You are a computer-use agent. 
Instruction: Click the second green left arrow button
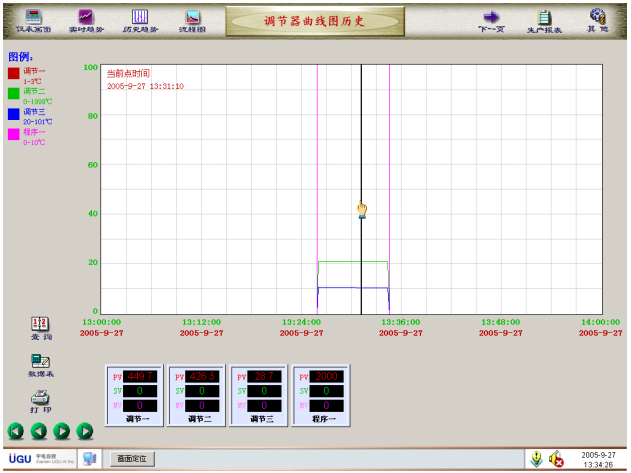pos(39,431)
